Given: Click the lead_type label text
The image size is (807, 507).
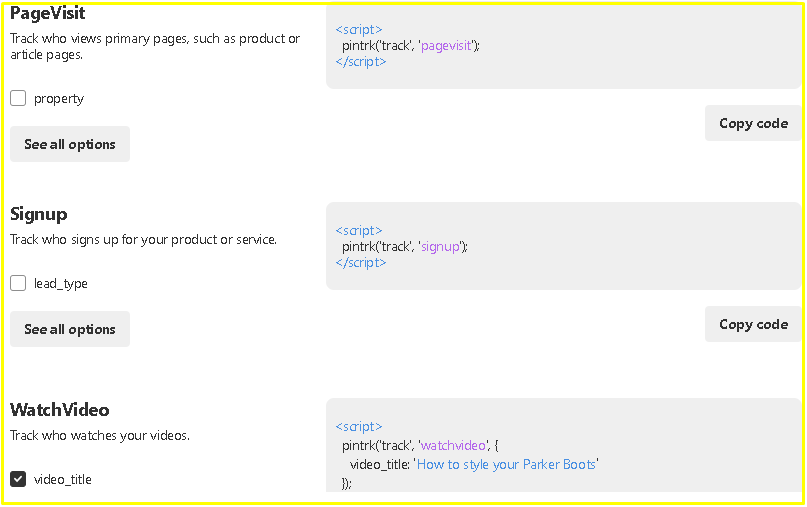Looking at the screenshot, I should tap(61, 284).
